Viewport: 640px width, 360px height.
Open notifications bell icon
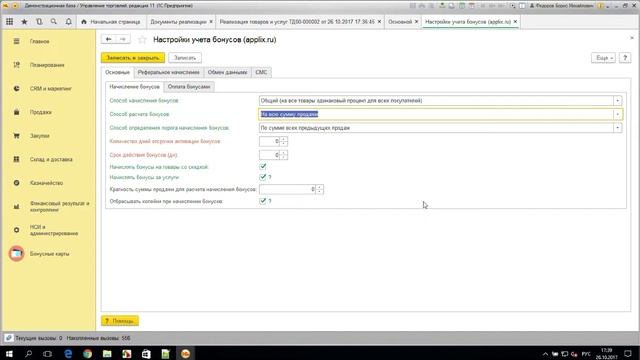tap(69, 22)
